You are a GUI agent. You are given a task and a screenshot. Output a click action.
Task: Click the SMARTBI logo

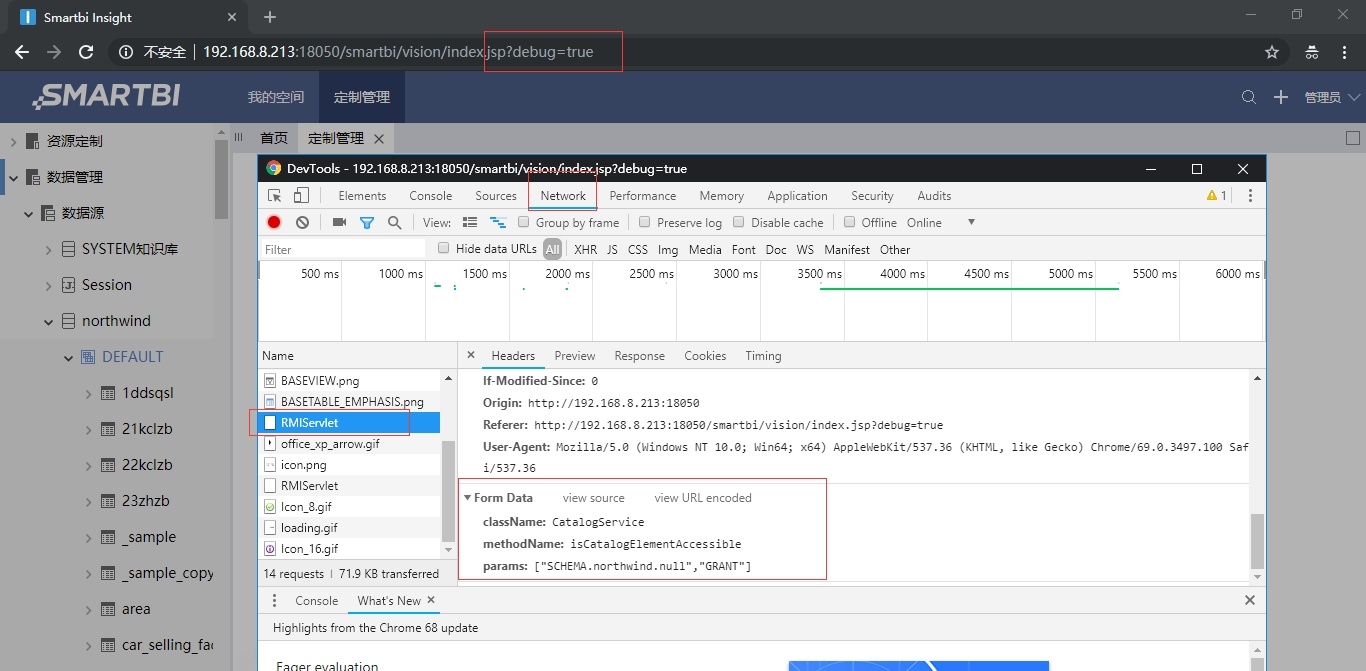point(106,97)
